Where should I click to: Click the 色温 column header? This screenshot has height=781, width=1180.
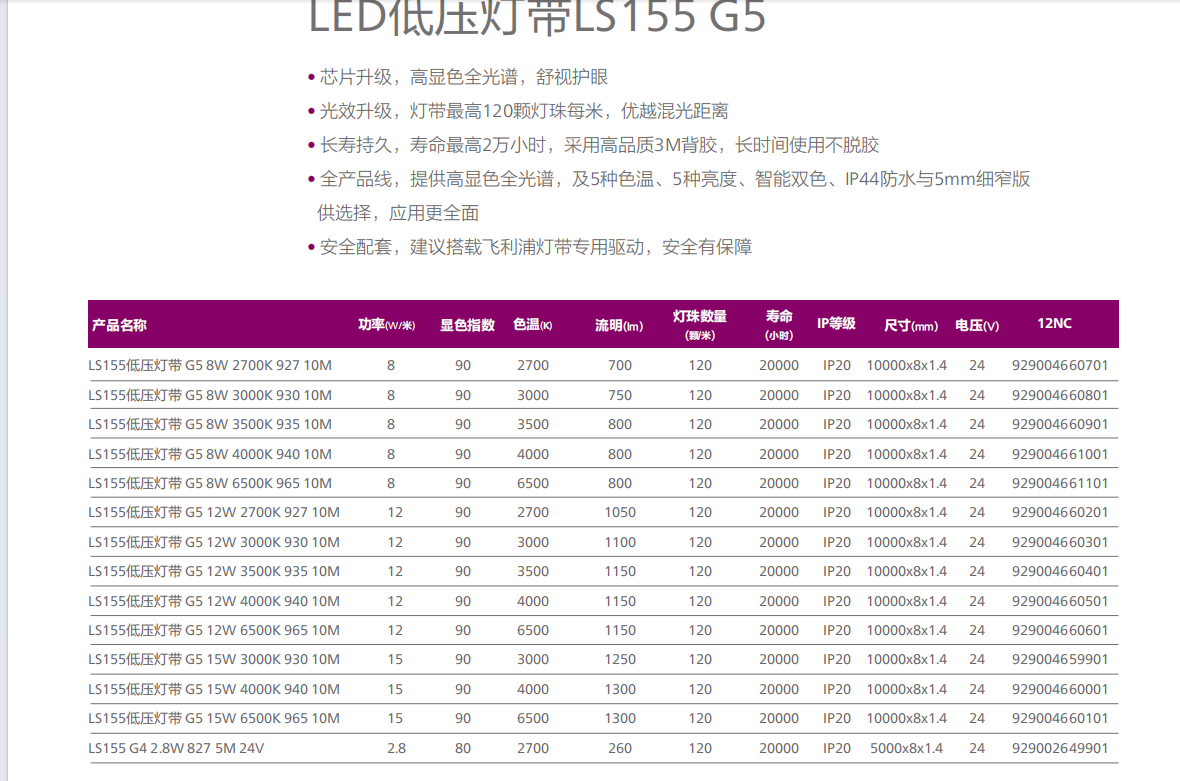click(x=533, y=325)
